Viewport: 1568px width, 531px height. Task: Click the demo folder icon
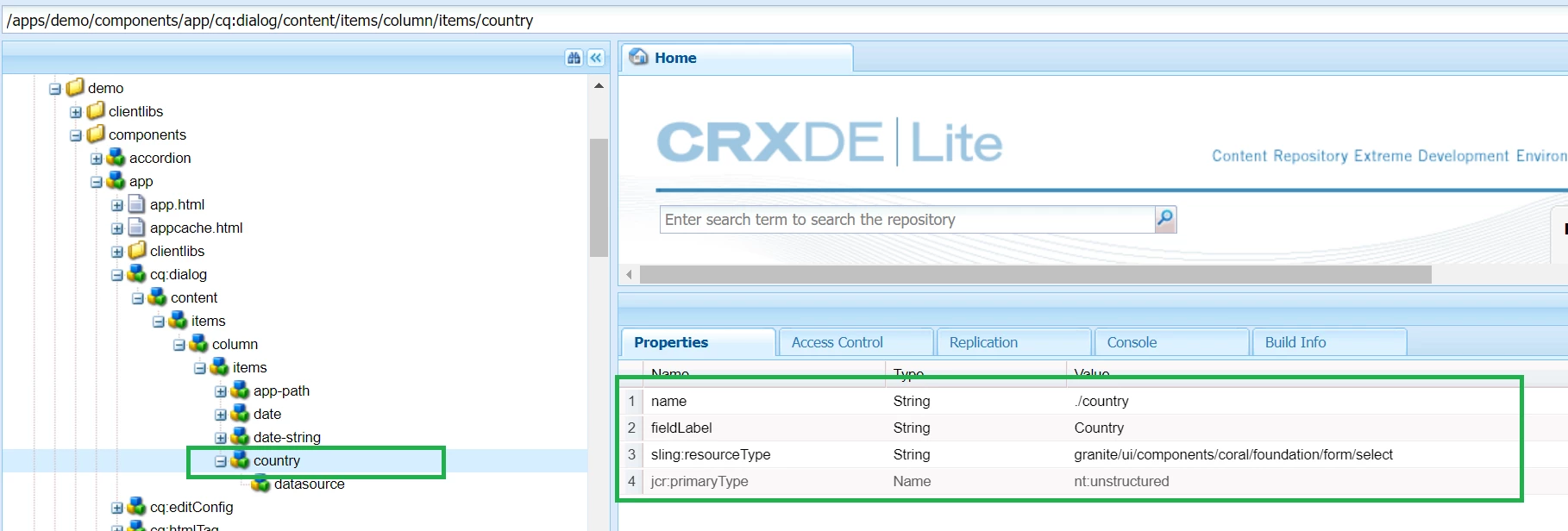tap(76, 87)
